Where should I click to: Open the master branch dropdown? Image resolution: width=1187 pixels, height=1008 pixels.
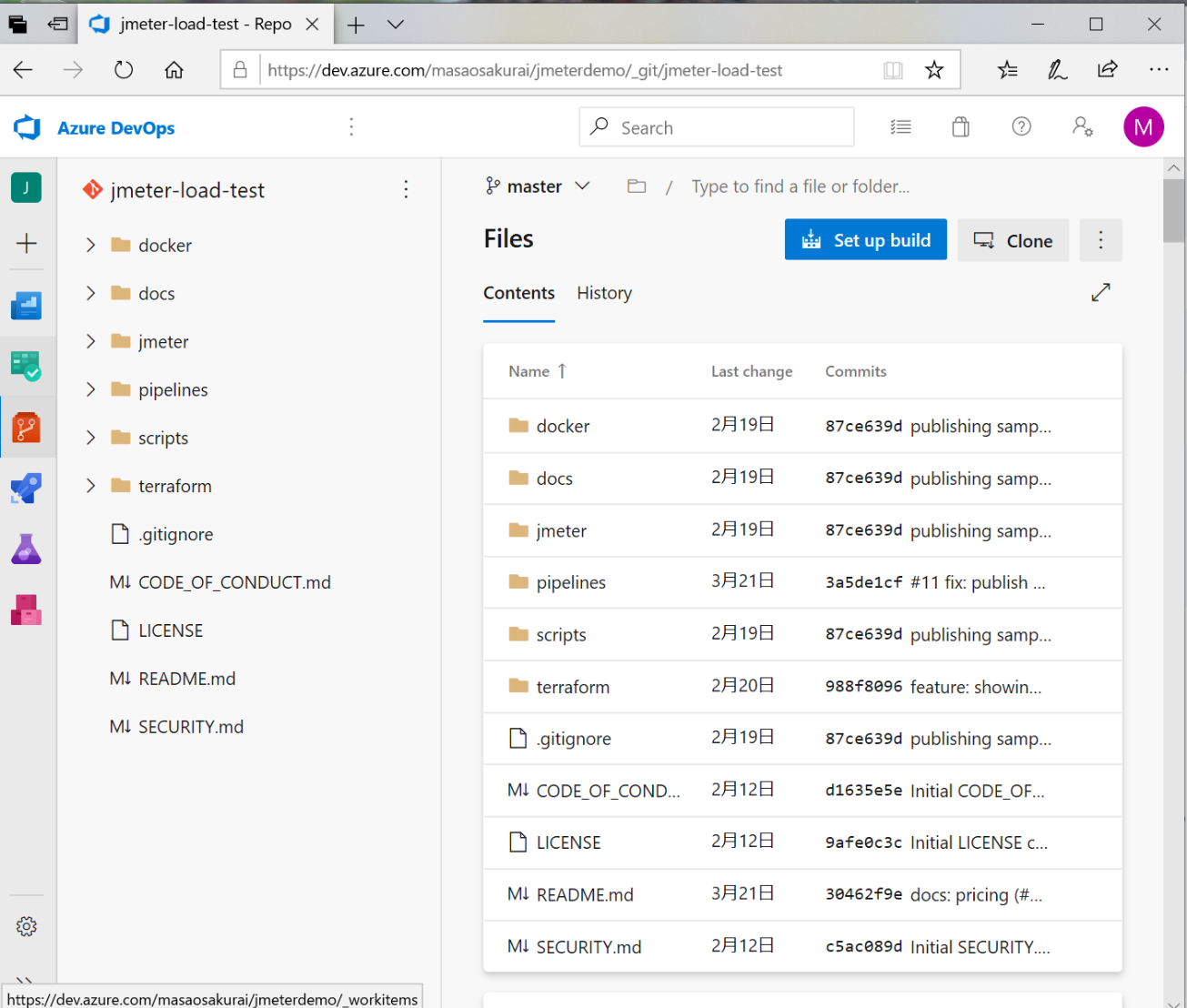tap(538, 186)
